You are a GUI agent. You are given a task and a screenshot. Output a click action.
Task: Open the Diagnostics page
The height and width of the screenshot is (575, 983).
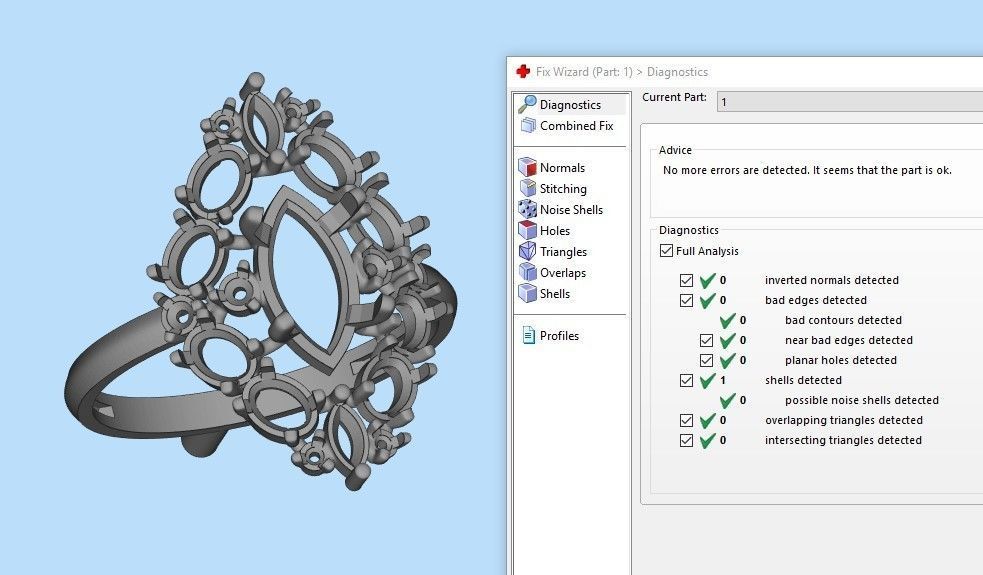click(570, 105)
